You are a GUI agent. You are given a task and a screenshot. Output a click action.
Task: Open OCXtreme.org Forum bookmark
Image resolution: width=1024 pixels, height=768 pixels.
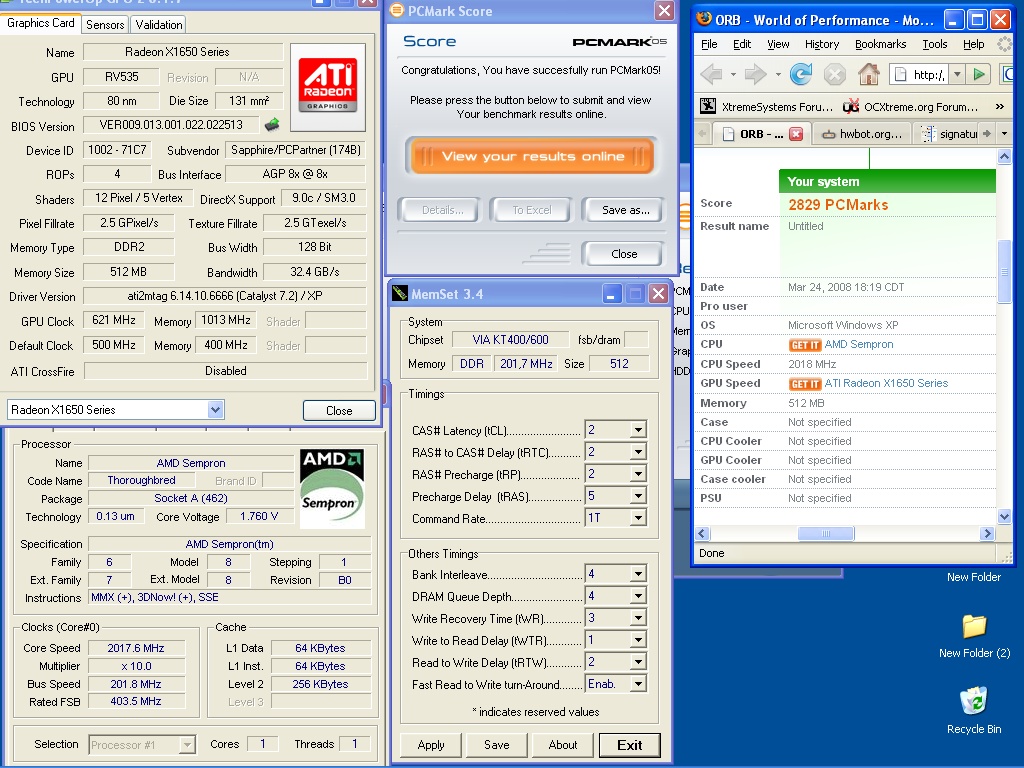(x=911, y=106)
